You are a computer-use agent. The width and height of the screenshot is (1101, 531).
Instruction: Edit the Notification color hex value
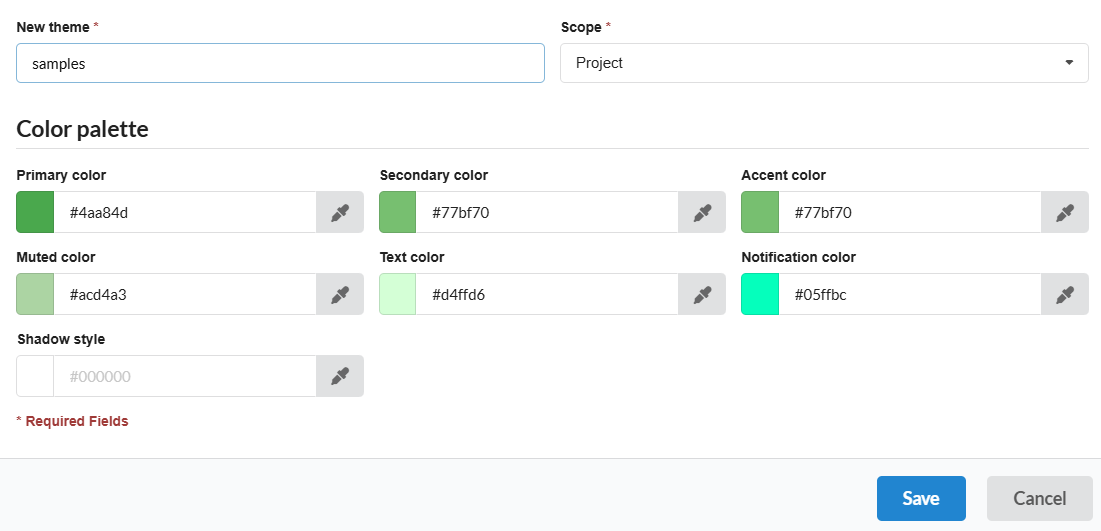[910, 294]
